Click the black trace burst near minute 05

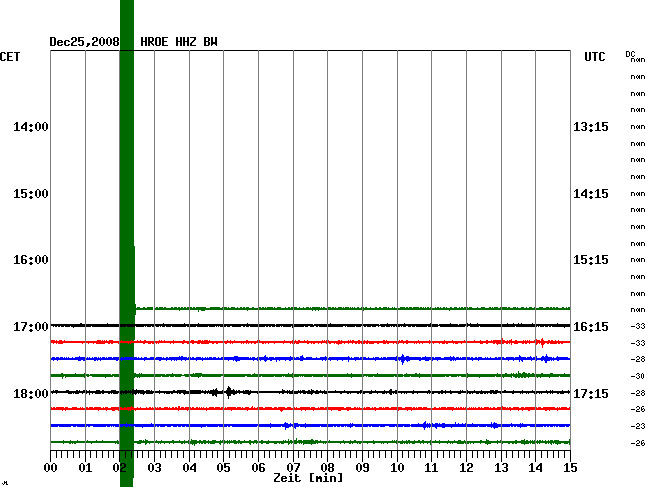click(229, 392)
